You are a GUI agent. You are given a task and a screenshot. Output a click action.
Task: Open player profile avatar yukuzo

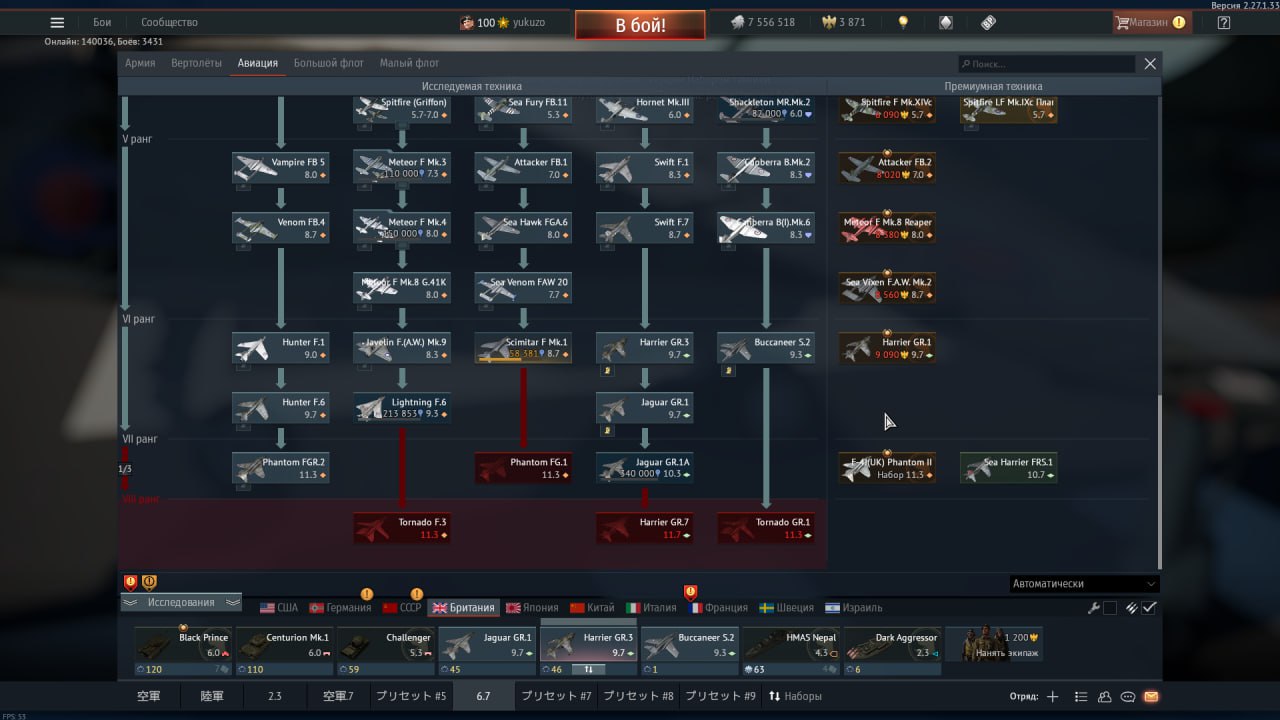click(x=467, y=22)
